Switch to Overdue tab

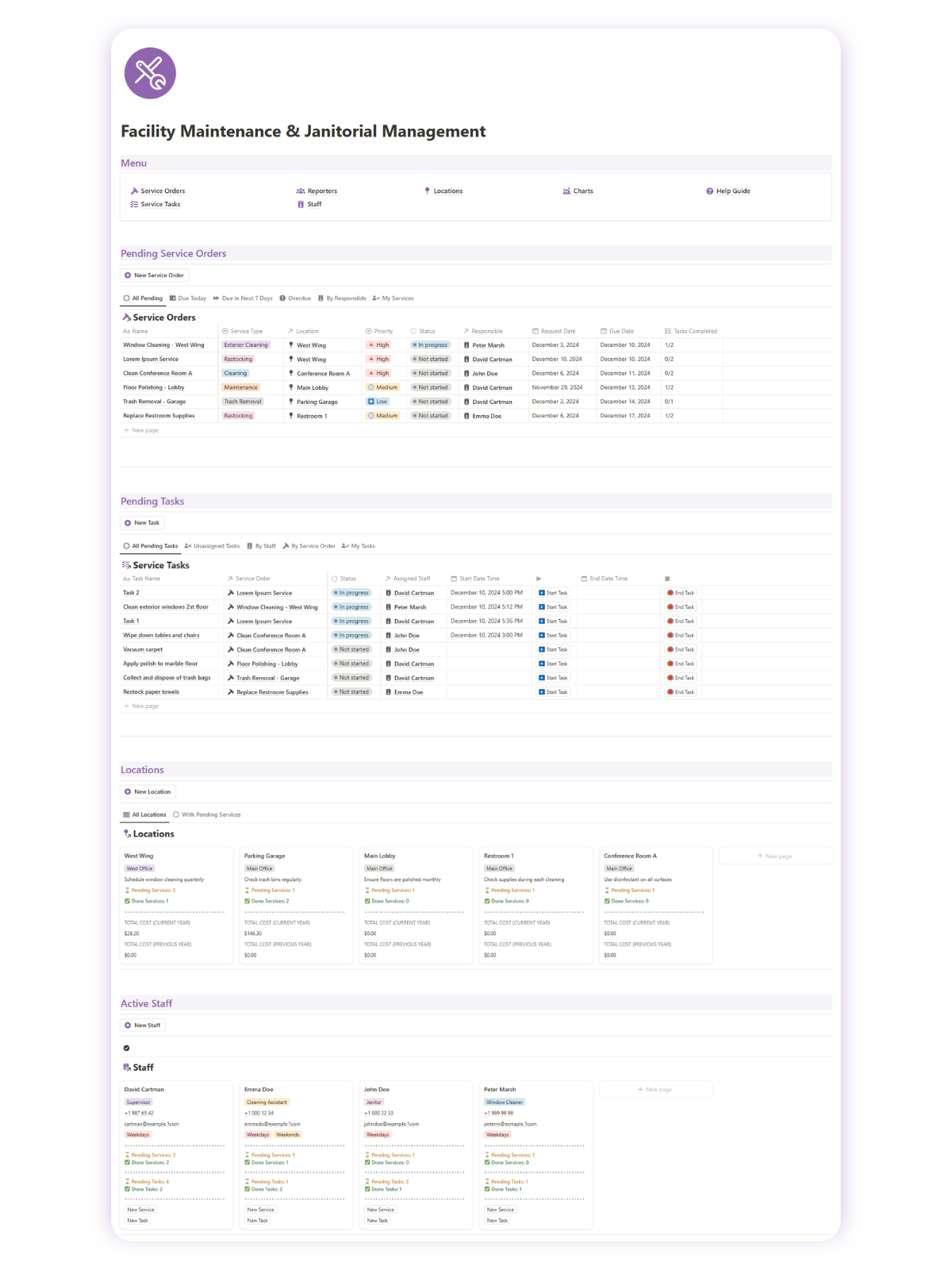click(295, 298)
